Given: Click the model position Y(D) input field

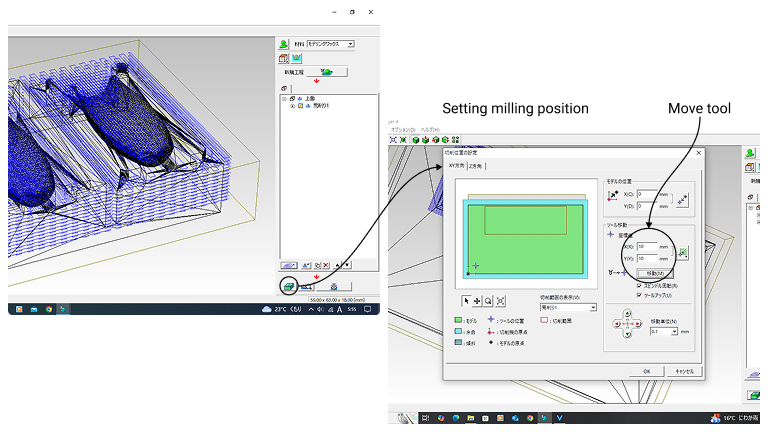Looking at the screenshot, I should (647, 206).
